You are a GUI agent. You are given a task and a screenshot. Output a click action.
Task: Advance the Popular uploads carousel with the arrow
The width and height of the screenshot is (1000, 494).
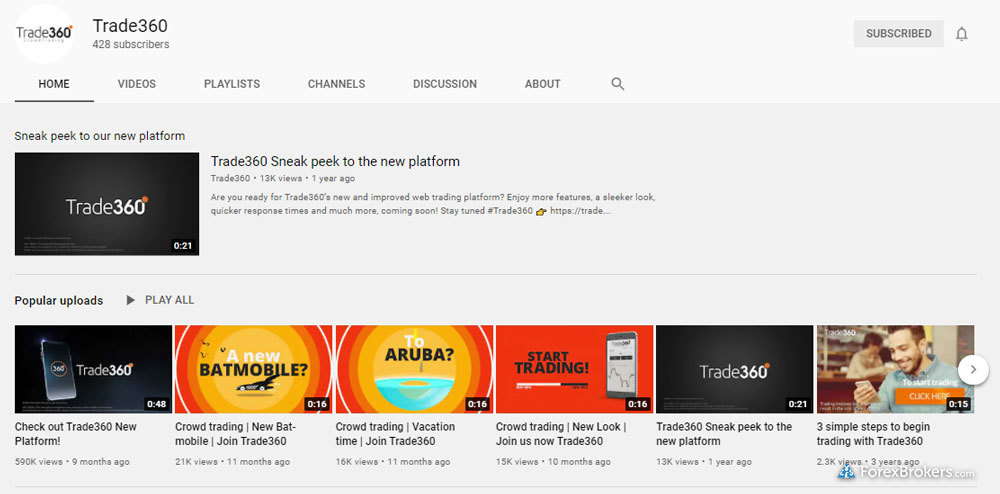coord(973,370)
